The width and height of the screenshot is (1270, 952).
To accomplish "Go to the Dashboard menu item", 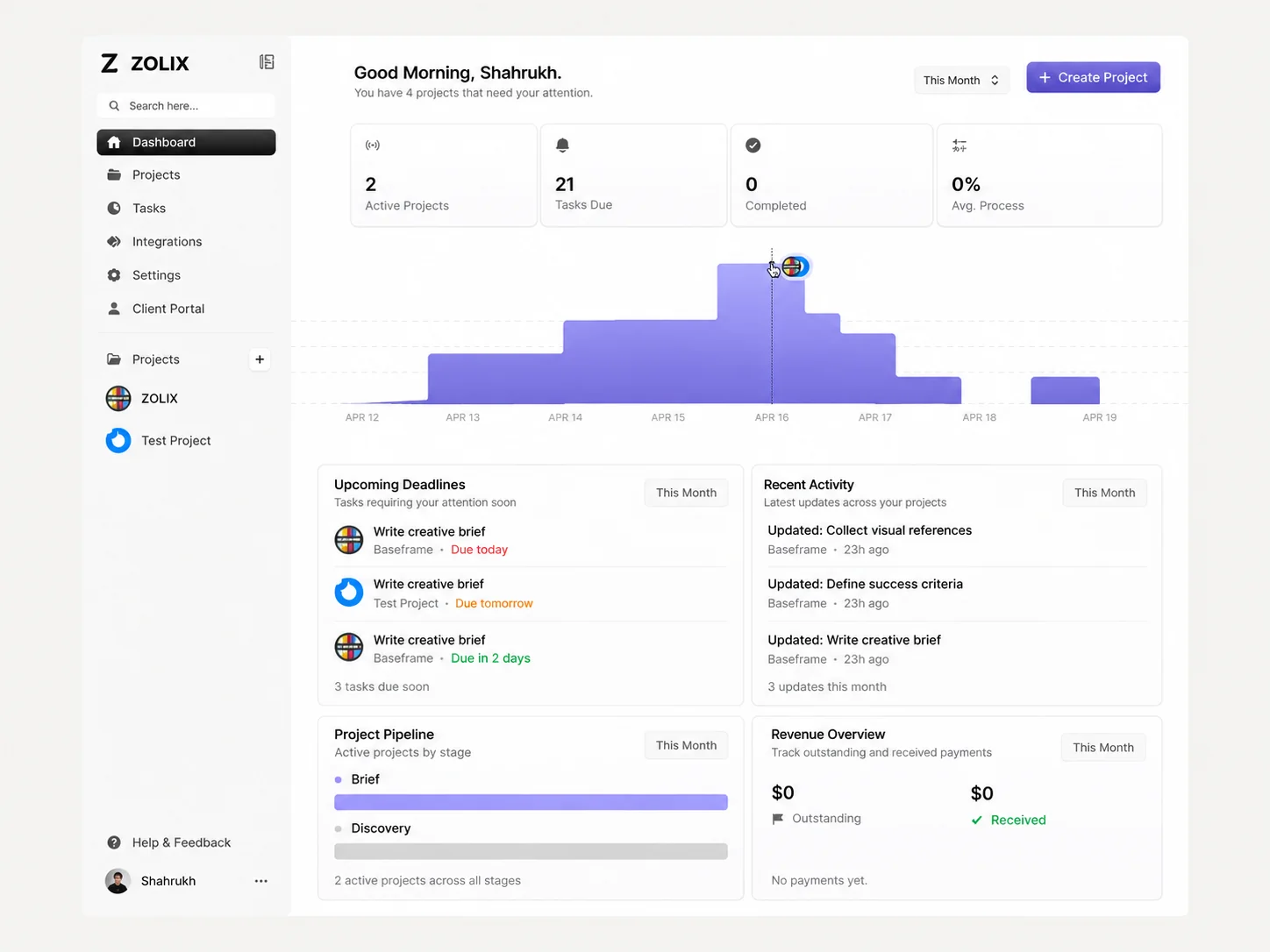I will (186, 142).
